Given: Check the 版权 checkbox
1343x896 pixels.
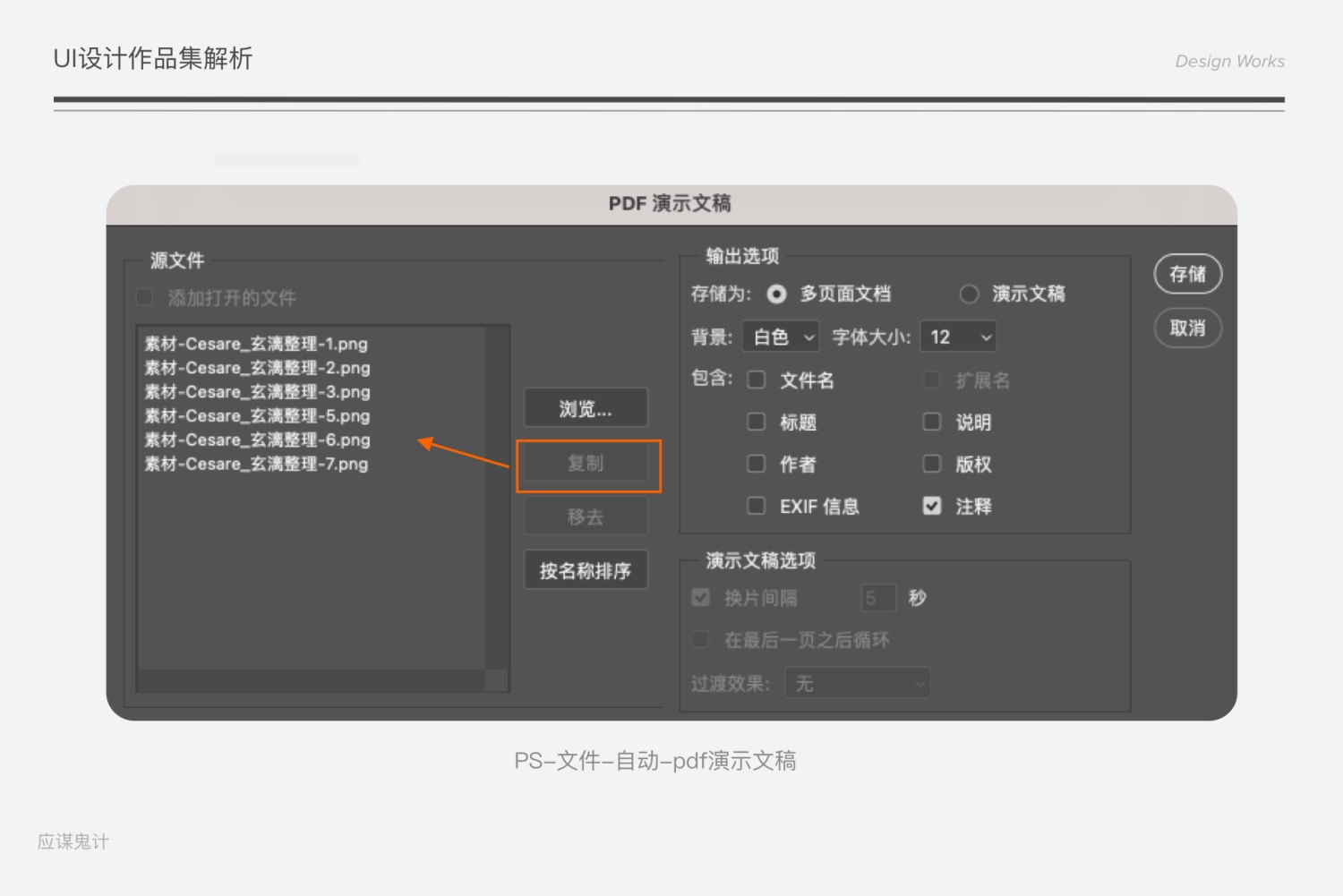Looking at the screenshot, I should [931, 464].
